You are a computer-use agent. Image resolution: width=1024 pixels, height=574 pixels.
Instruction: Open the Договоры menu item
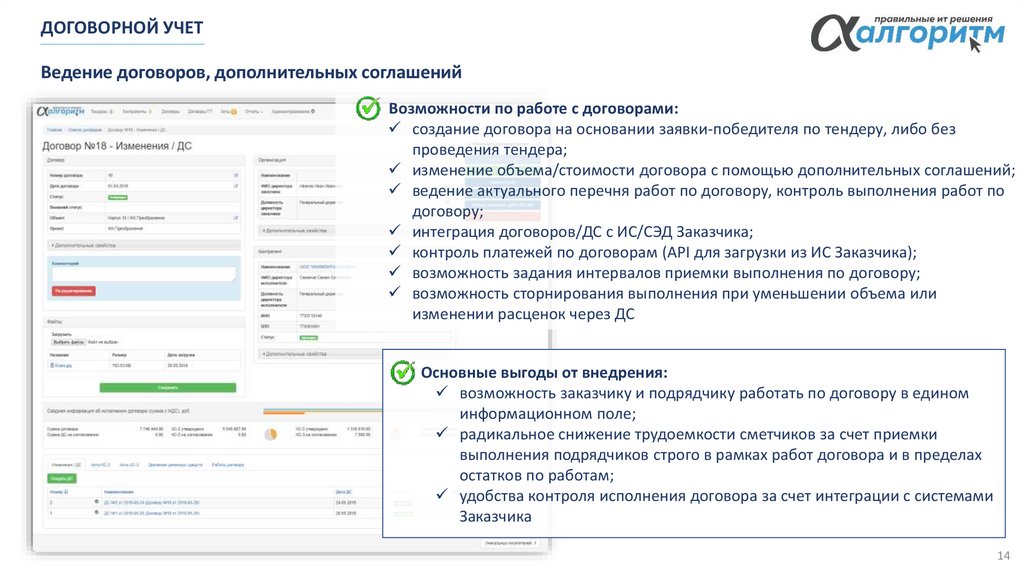tap(170, 112)
